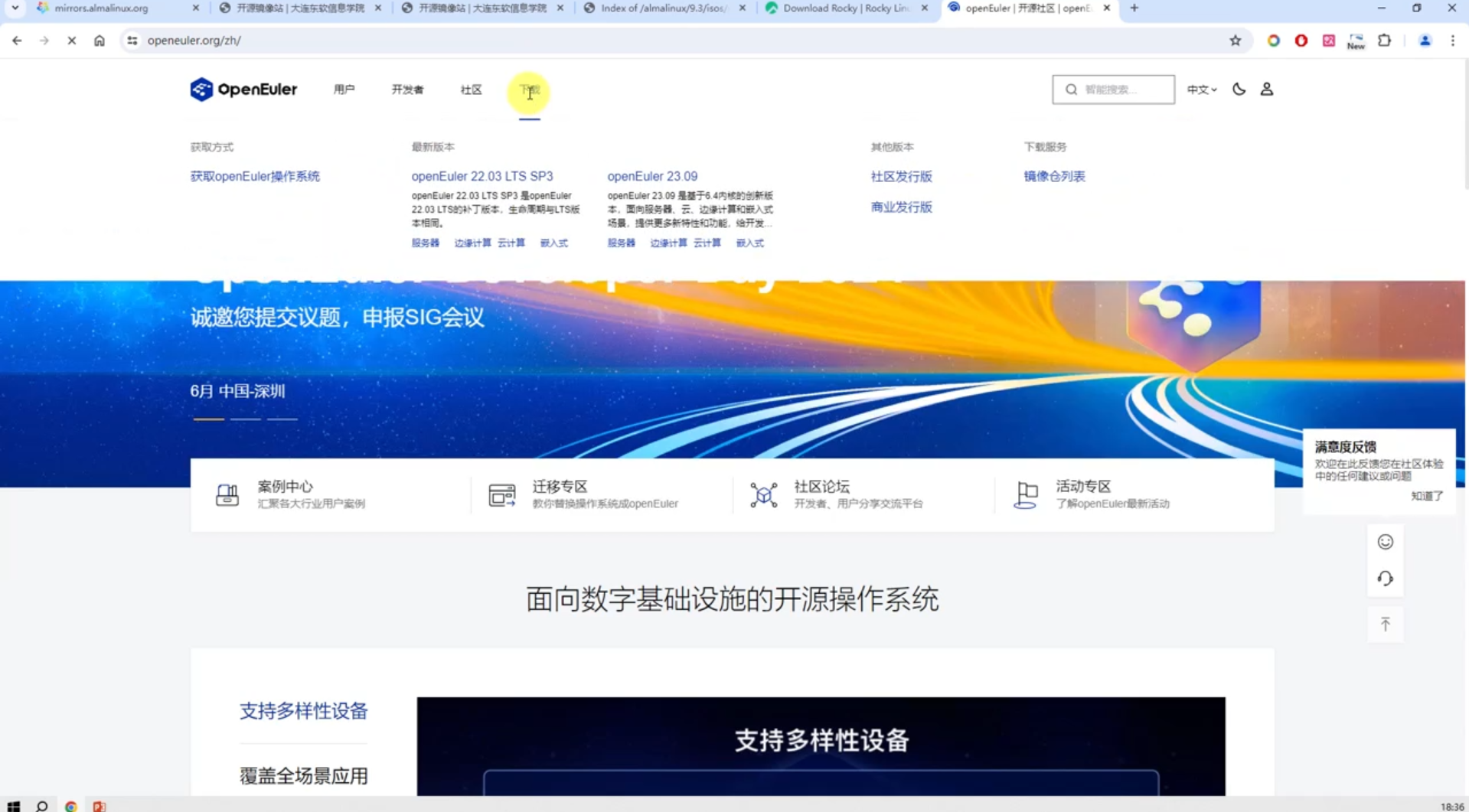Toggle dark mode moon icon

(1239, 90)
